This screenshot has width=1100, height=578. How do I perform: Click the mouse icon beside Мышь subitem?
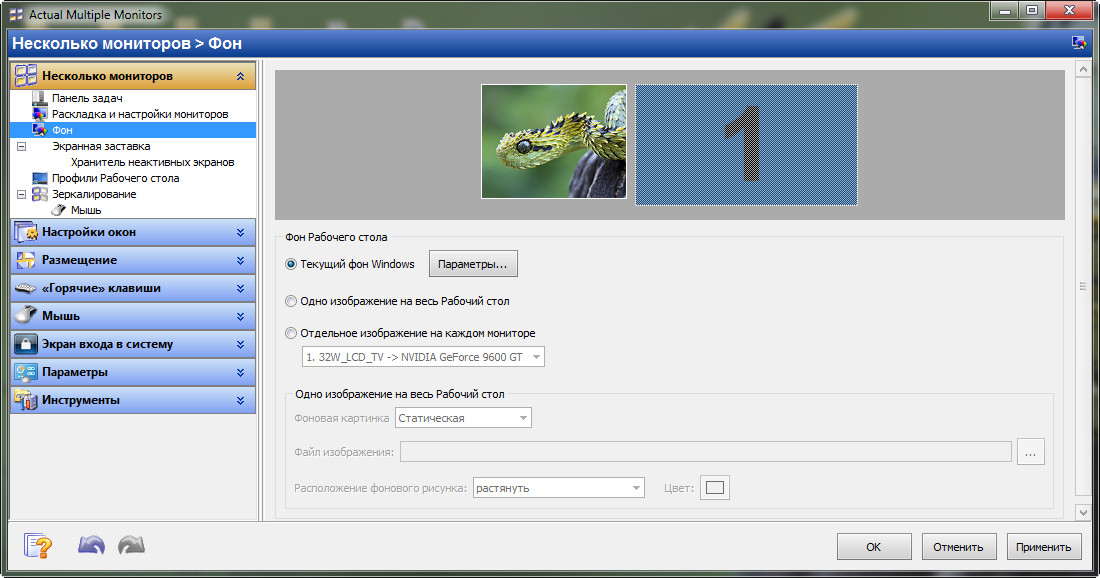point(59,210)
